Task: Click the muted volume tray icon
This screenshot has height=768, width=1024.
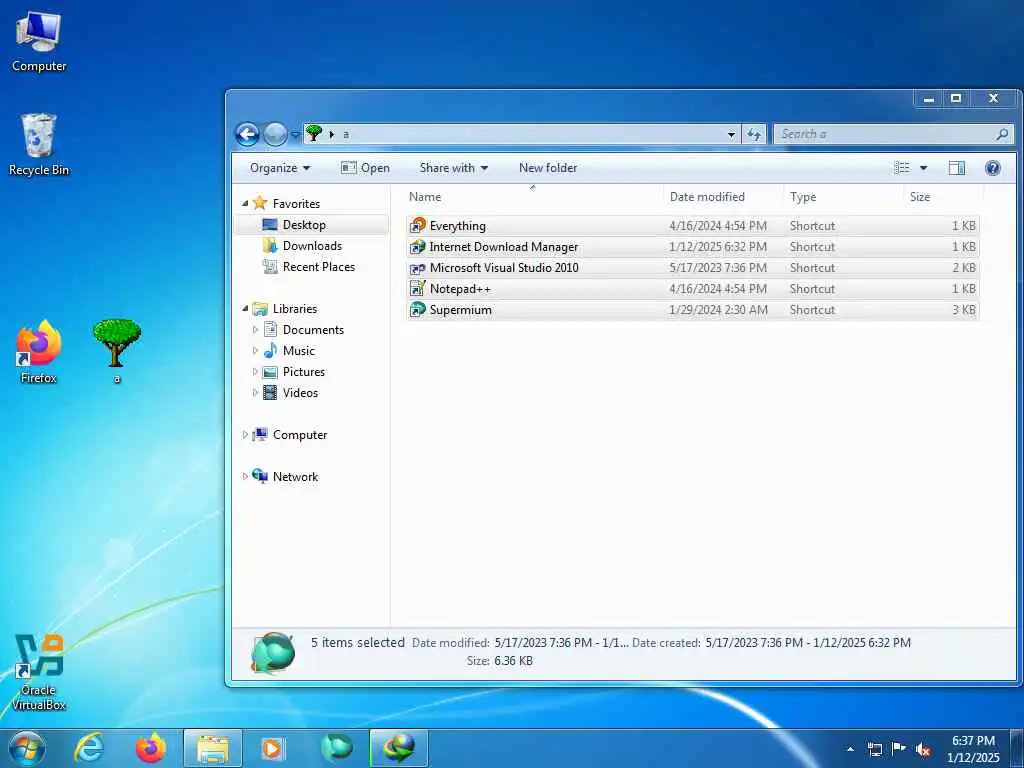Action: click(x=923, y=750)
